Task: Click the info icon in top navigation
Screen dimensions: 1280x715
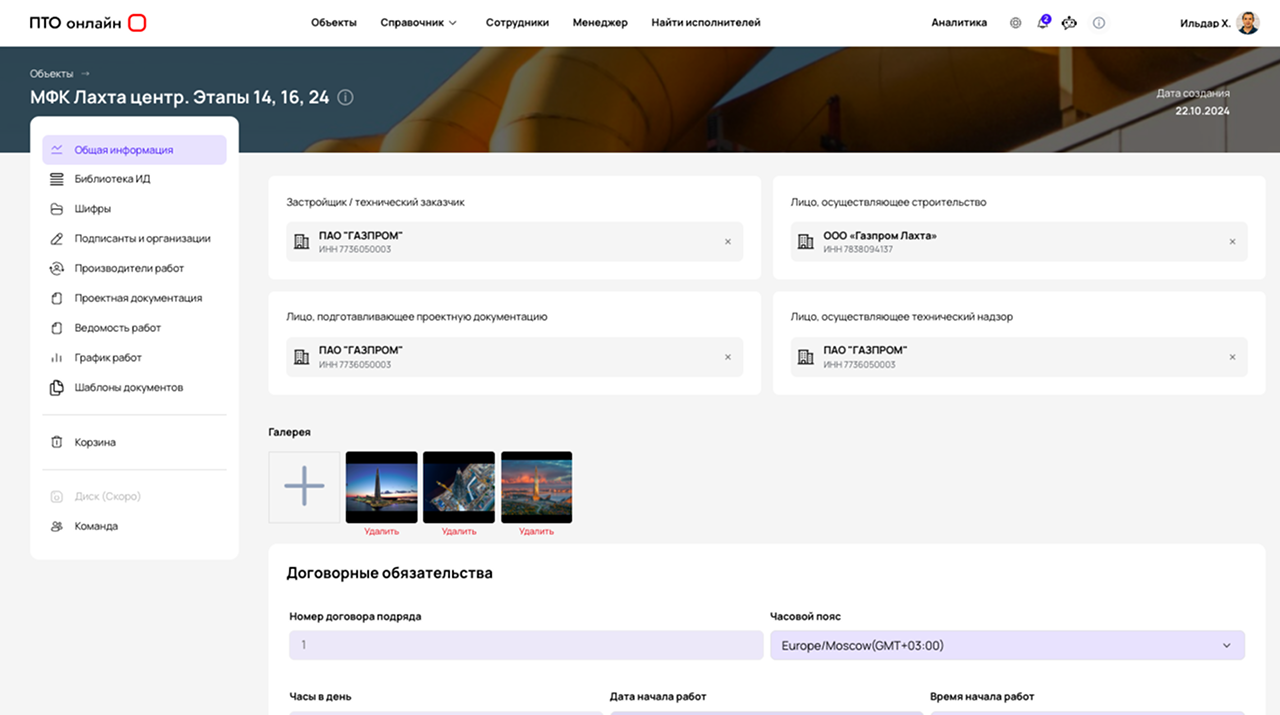Action: pos(1099,23)
